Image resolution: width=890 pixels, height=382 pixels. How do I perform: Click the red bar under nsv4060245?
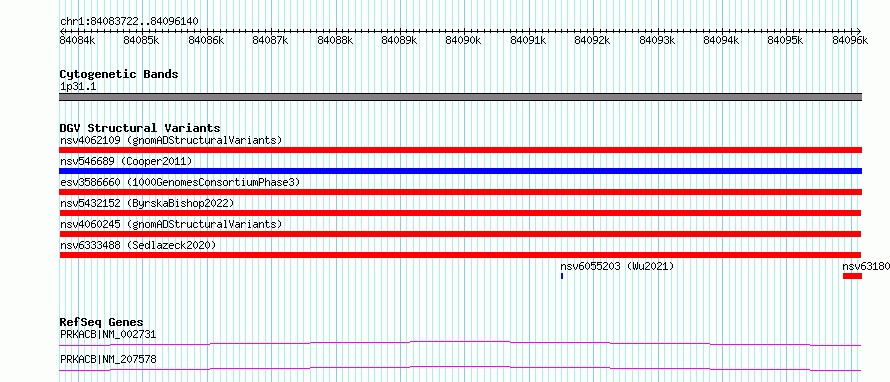(460, 234)
